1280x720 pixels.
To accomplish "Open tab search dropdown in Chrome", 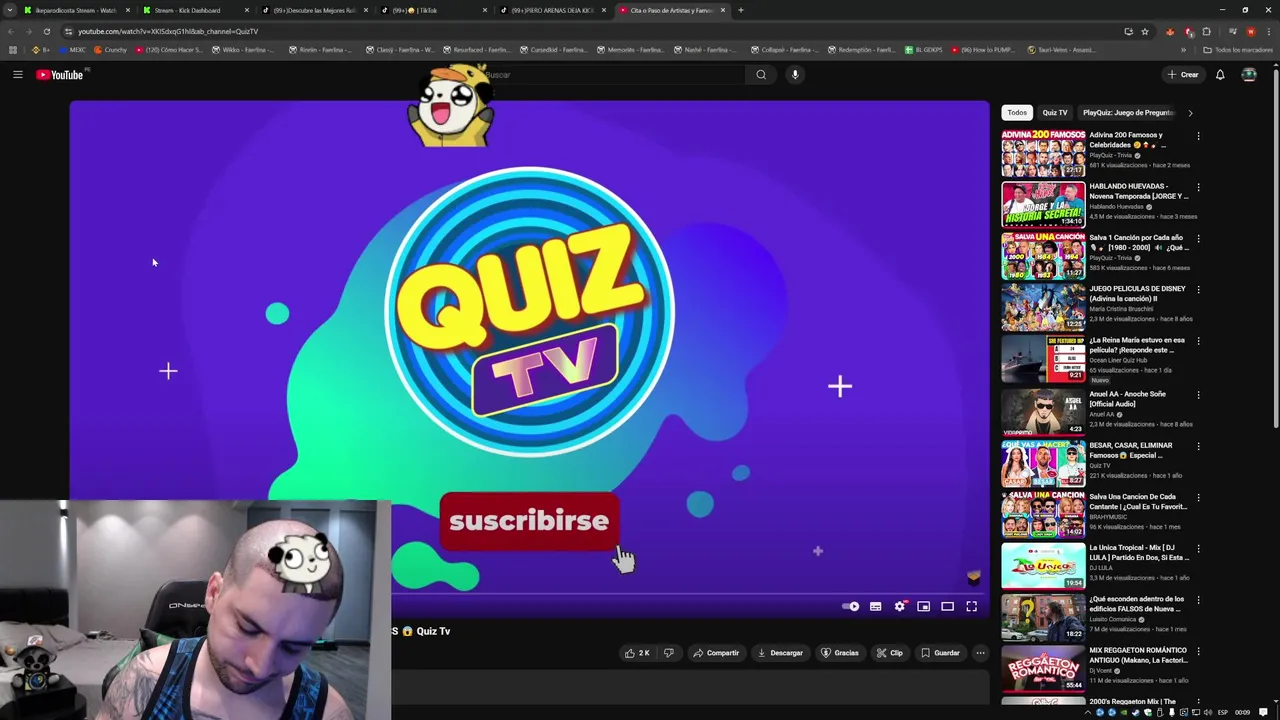I will click(x=11, y=10).
